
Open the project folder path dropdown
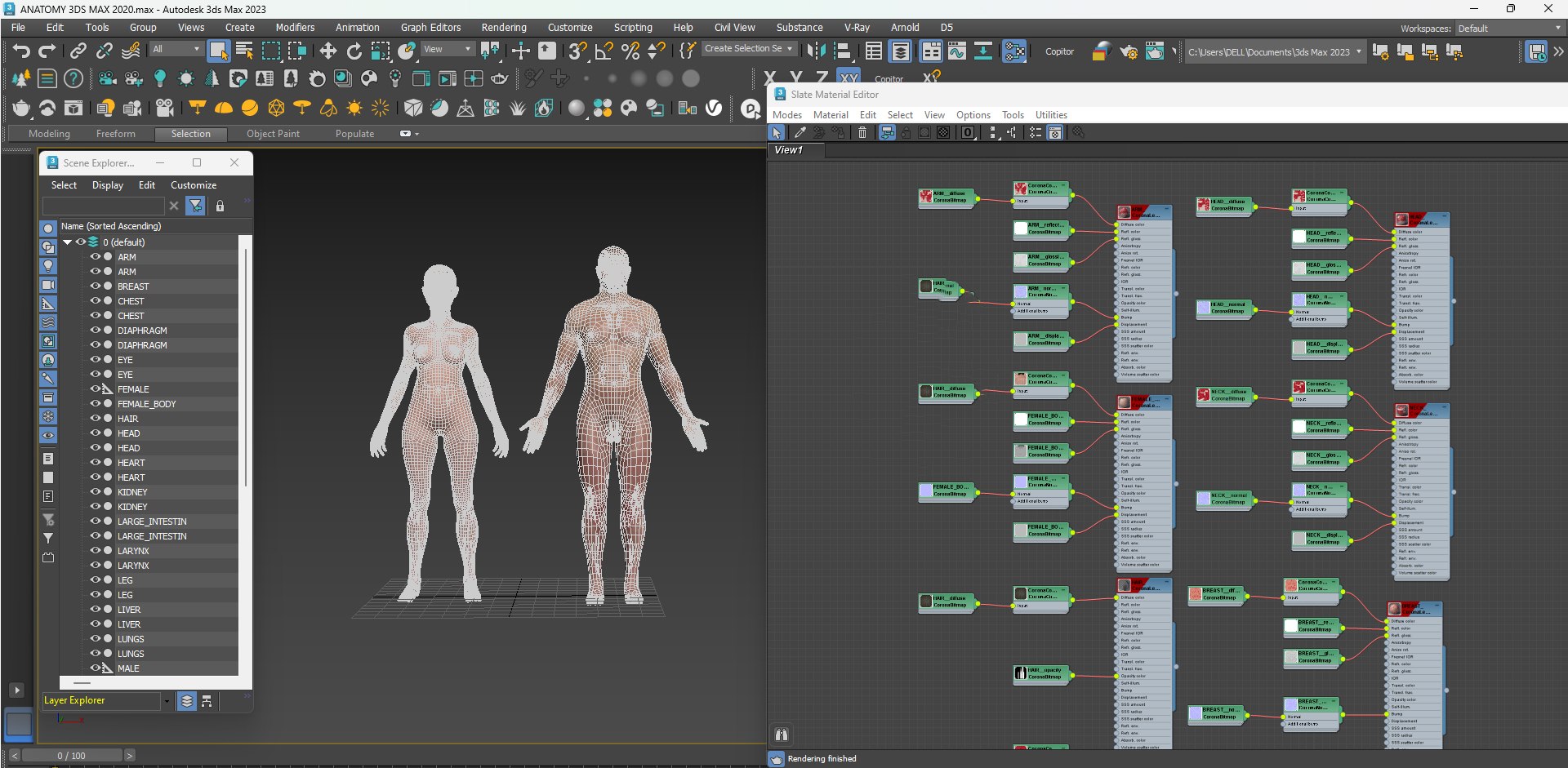tap(1274, 51)
